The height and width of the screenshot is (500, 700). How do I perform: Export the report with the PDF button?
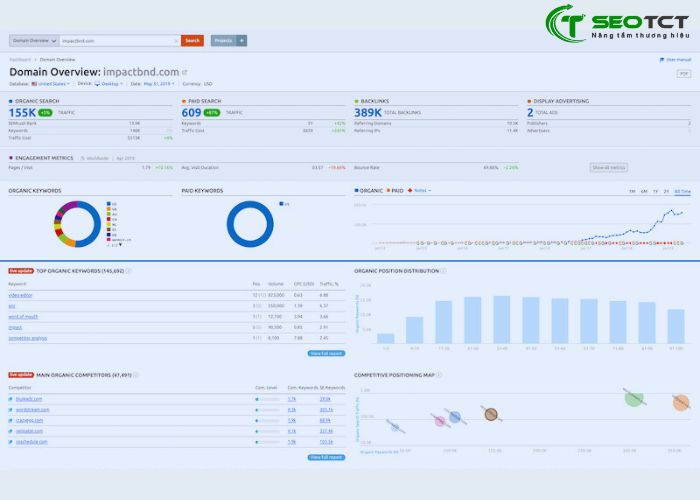pos(684,74)
